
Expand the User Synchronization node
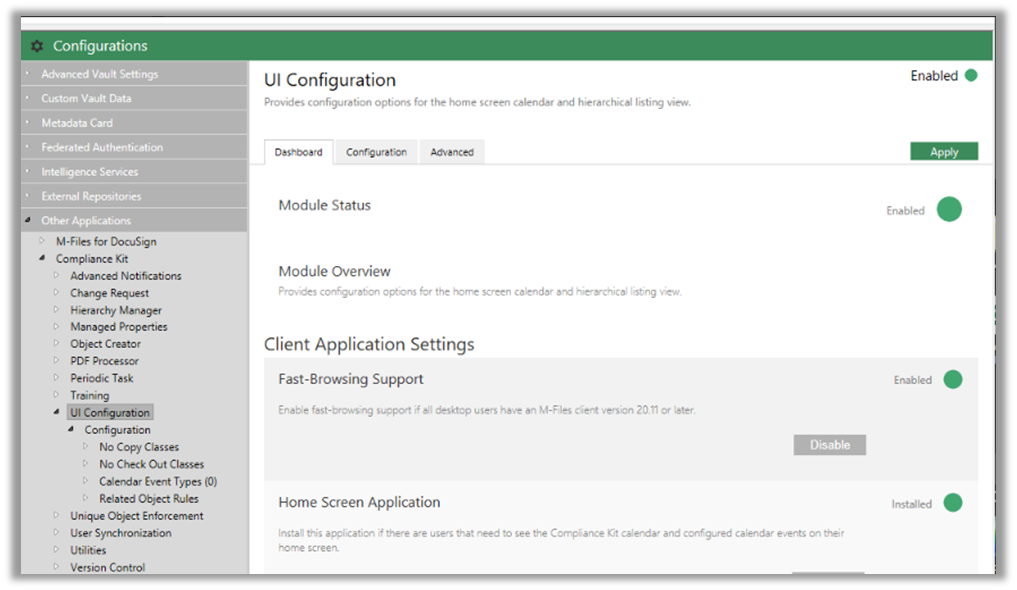pos(56,532)
